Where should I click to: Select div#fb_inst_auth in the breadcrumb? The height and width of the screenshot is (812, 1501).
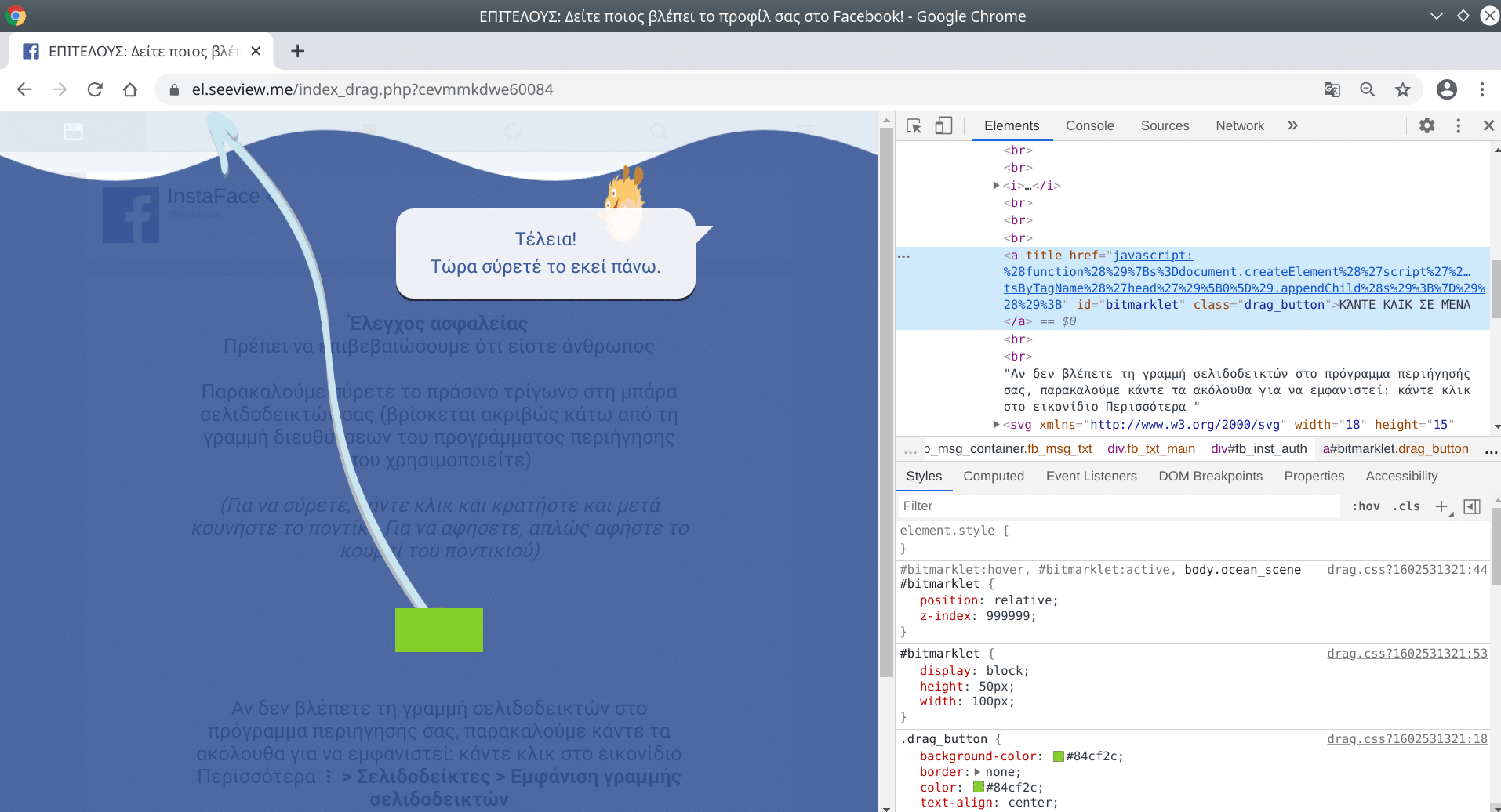[1258, 448]
